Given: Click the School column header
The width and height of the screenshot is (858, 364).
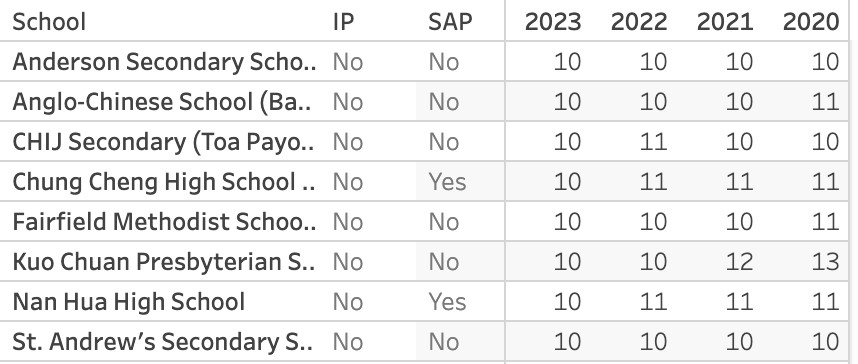Looking at the screenshot, I should [x=49, y=22].
